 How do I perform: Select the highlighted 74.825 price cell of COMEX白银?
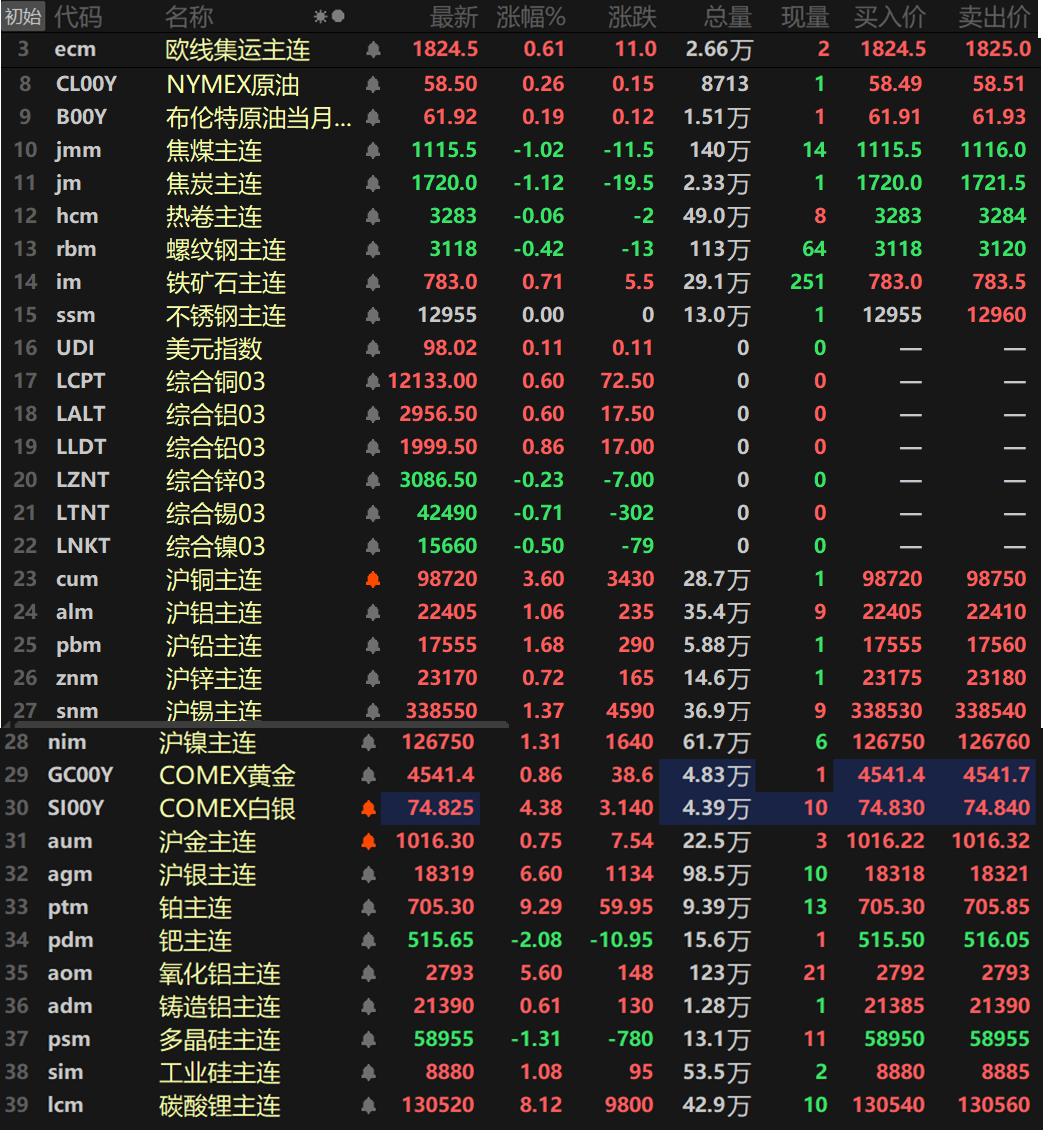tap(430, 808)
